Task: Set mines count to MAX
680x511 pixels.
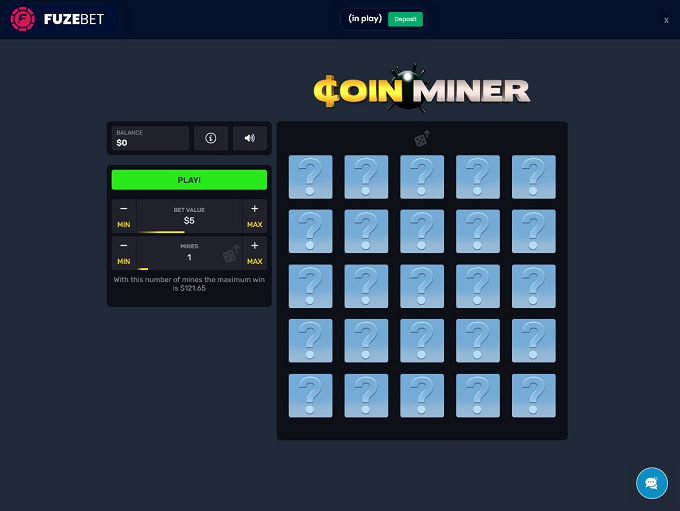Action: (x=254, y=262)
